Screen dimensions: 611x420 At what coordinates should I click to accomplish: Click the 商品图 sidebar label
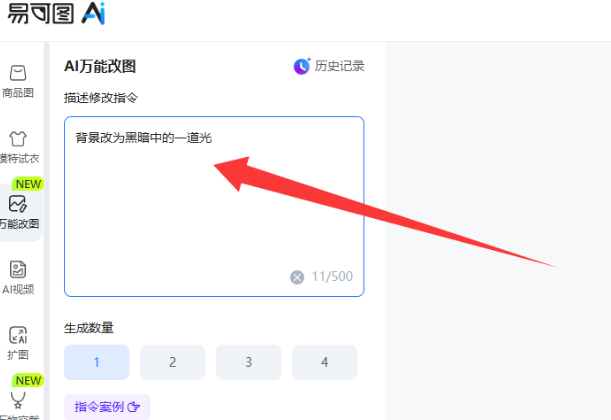tap(18, 93)
